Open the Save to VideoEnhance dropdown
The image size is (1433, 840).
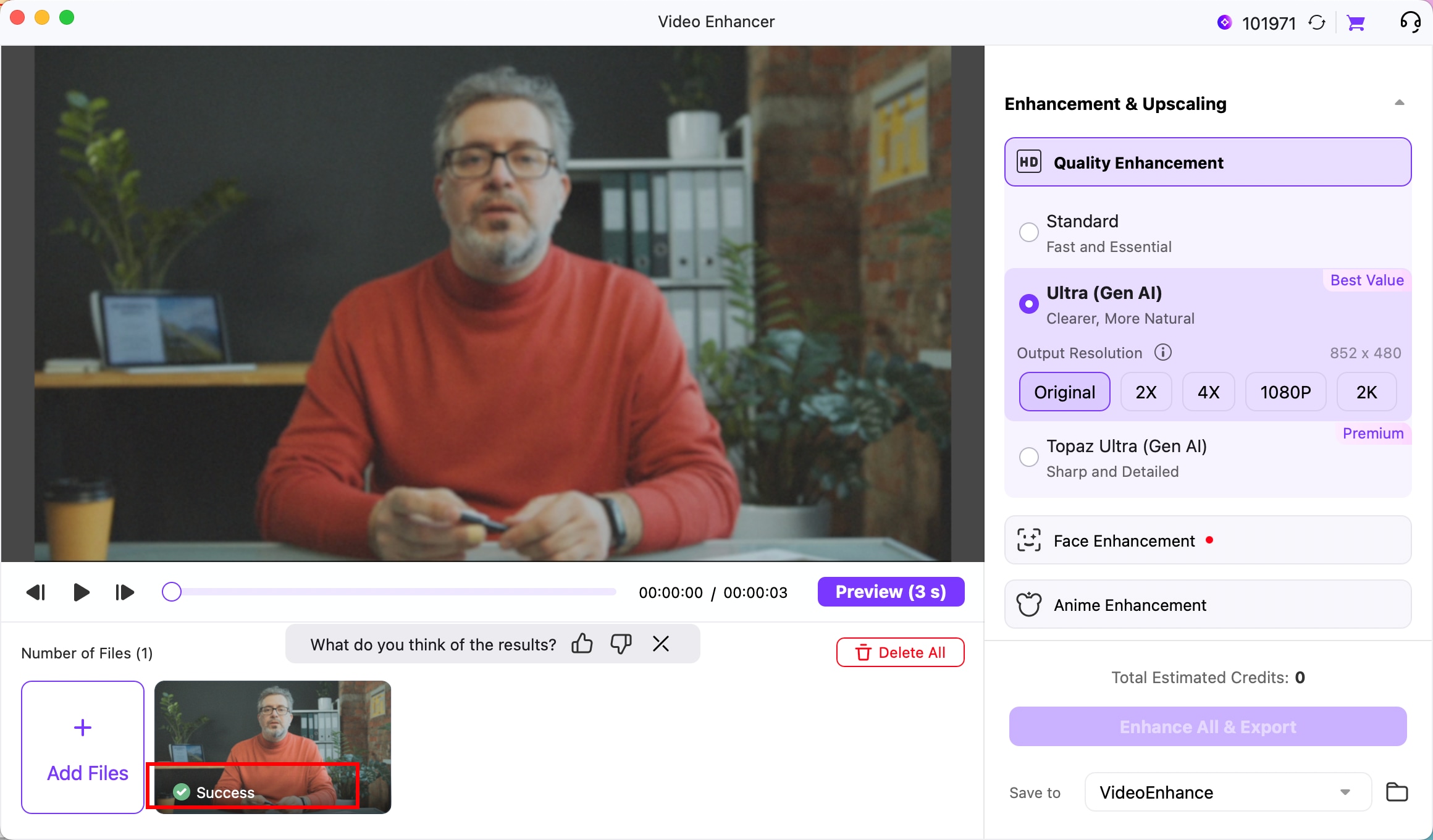(1228, 792)
